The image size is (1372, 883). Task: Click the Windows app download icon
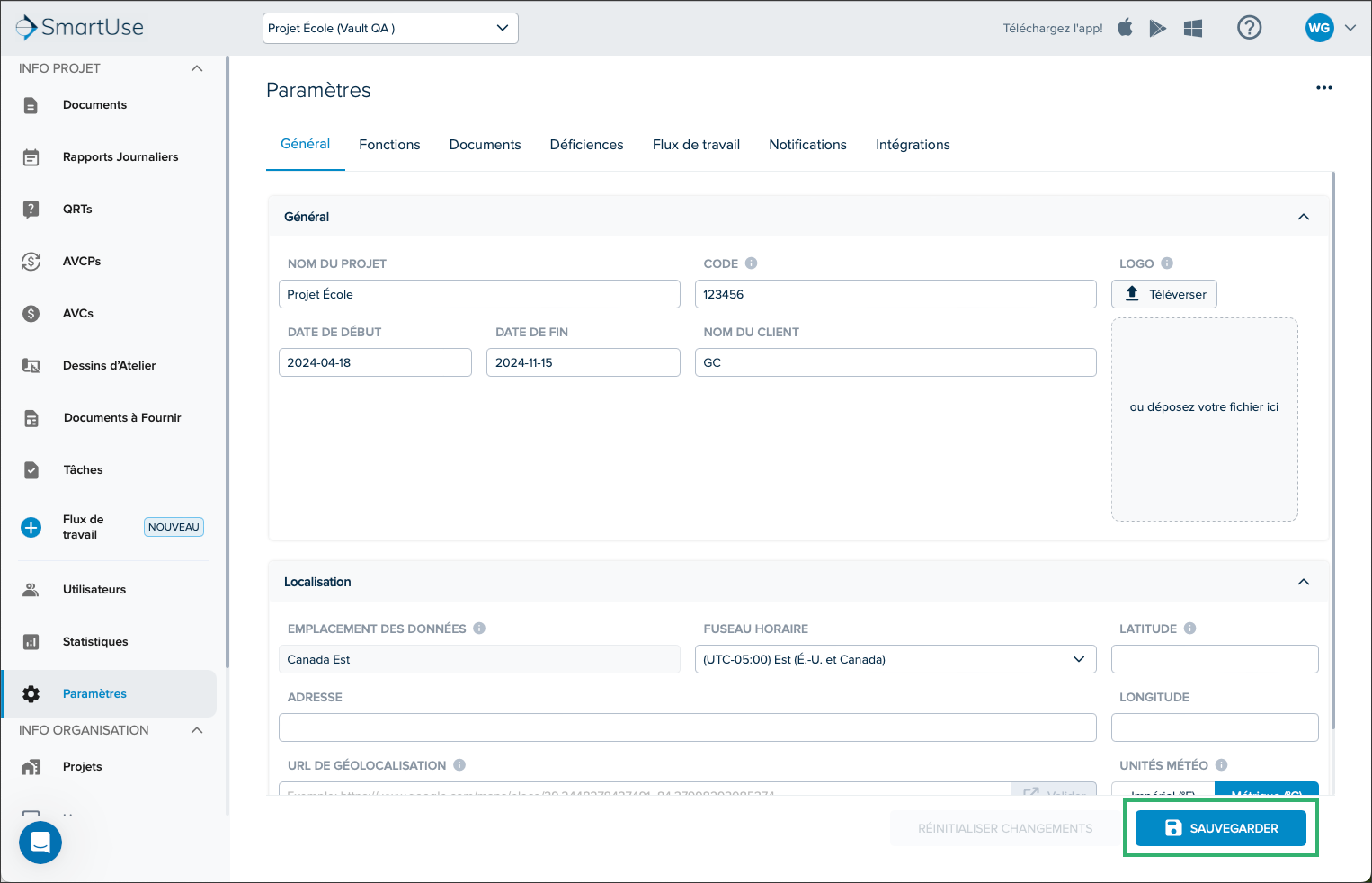[1193, 29]
